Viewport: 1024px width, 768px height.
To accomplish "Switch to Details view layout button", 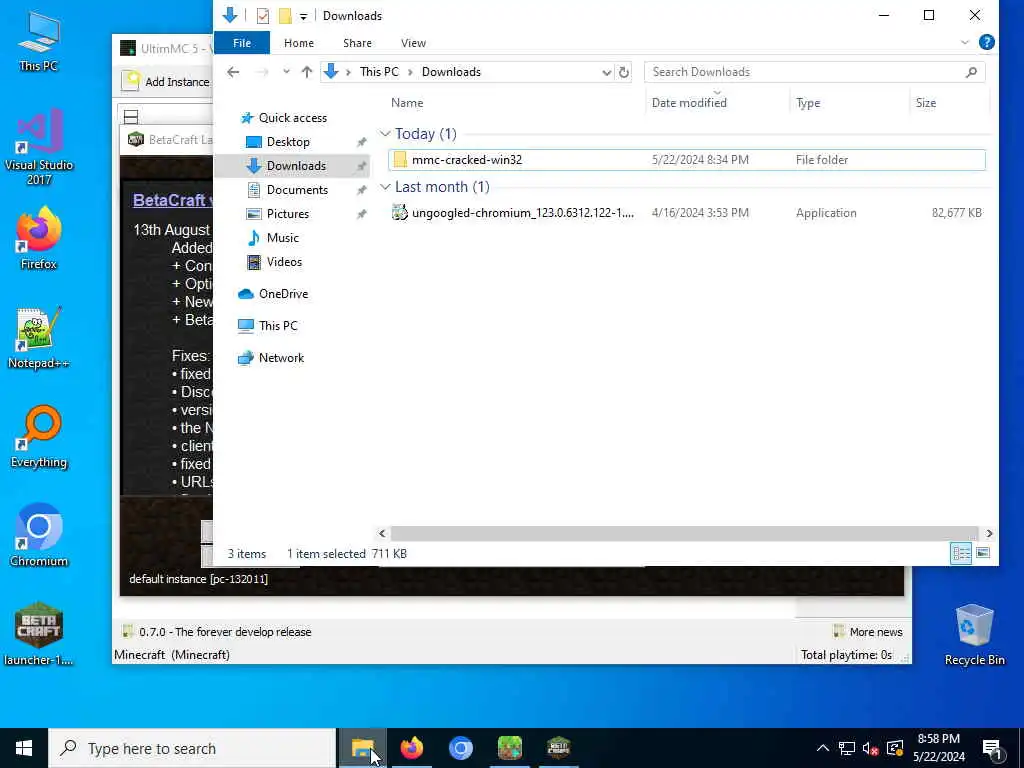I will coord(961,554).
